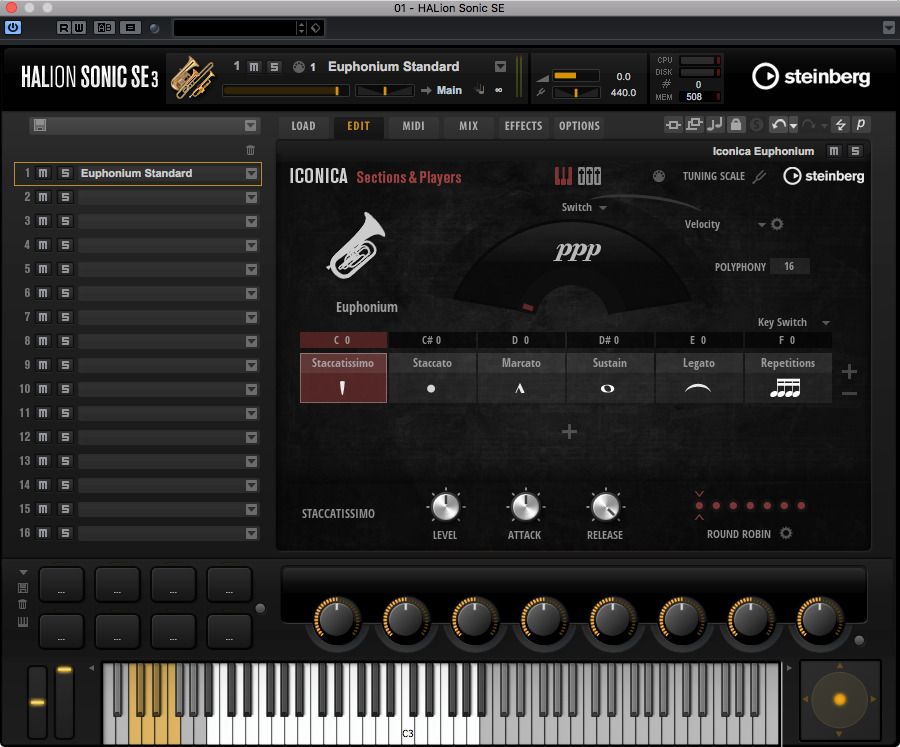Click the multi-program save disk icon
900x747 pixels.
[x=40, y=125]
